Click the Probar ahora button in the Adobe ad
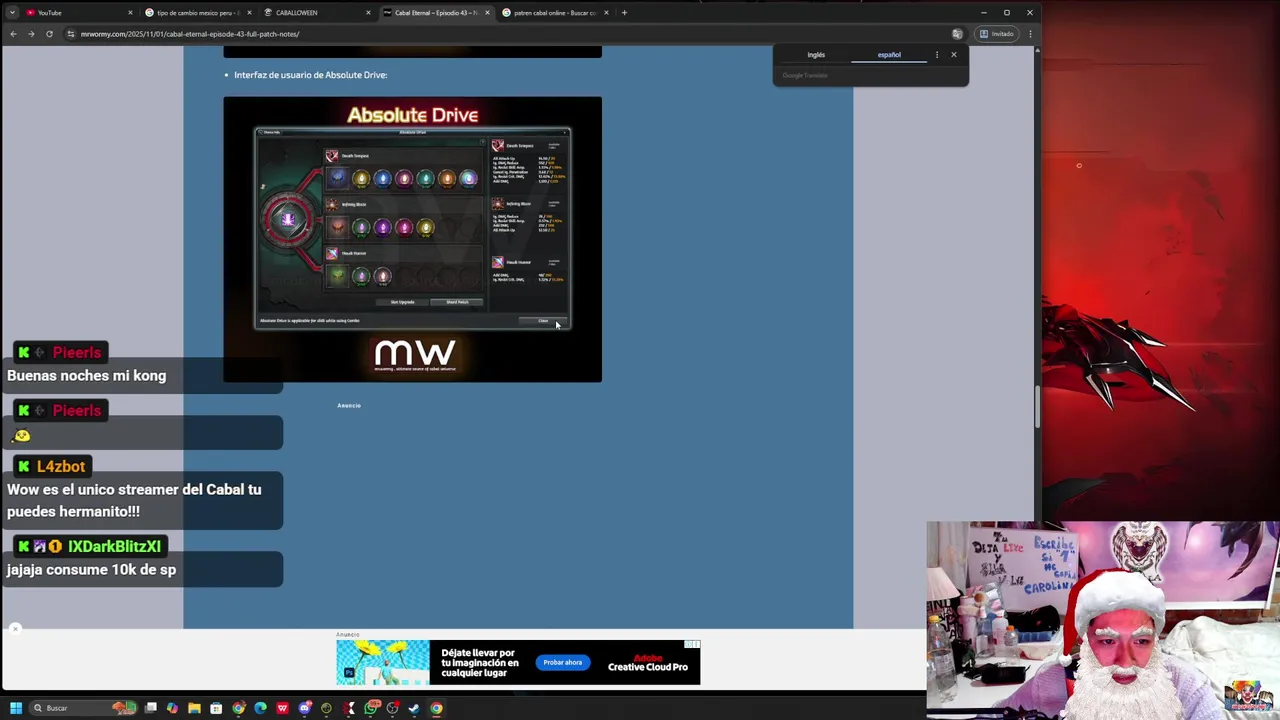 click(x=563, y=662)
